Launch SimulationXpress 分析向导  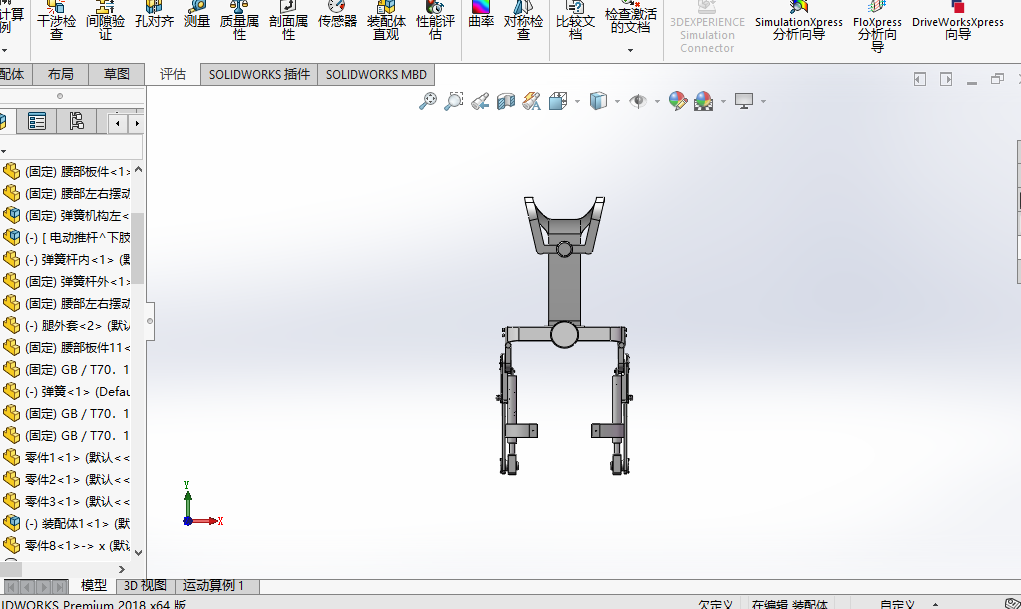point(798,22)
